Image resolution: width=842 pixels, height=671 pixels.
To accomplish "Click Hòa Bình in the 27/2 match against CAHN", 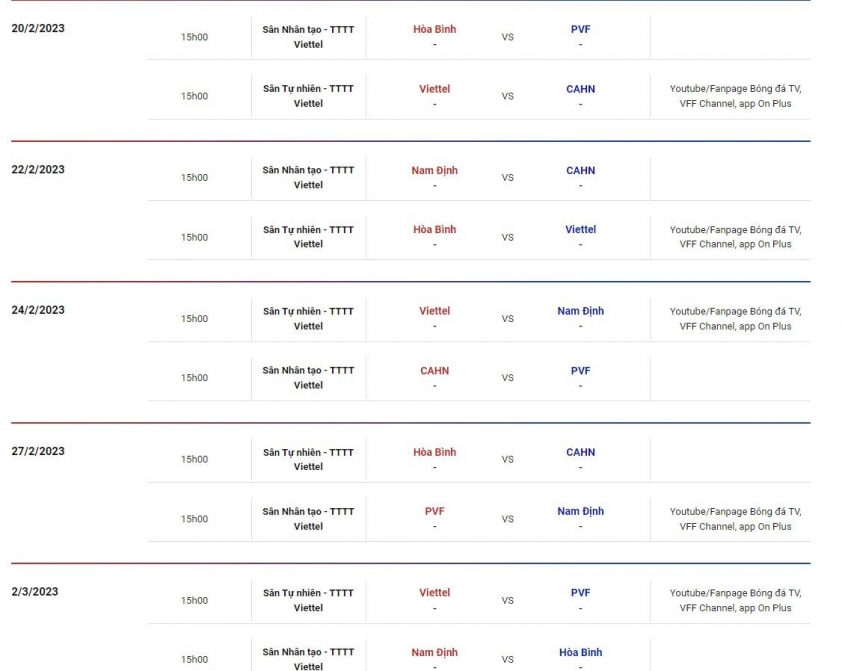I will click(434, 452).
